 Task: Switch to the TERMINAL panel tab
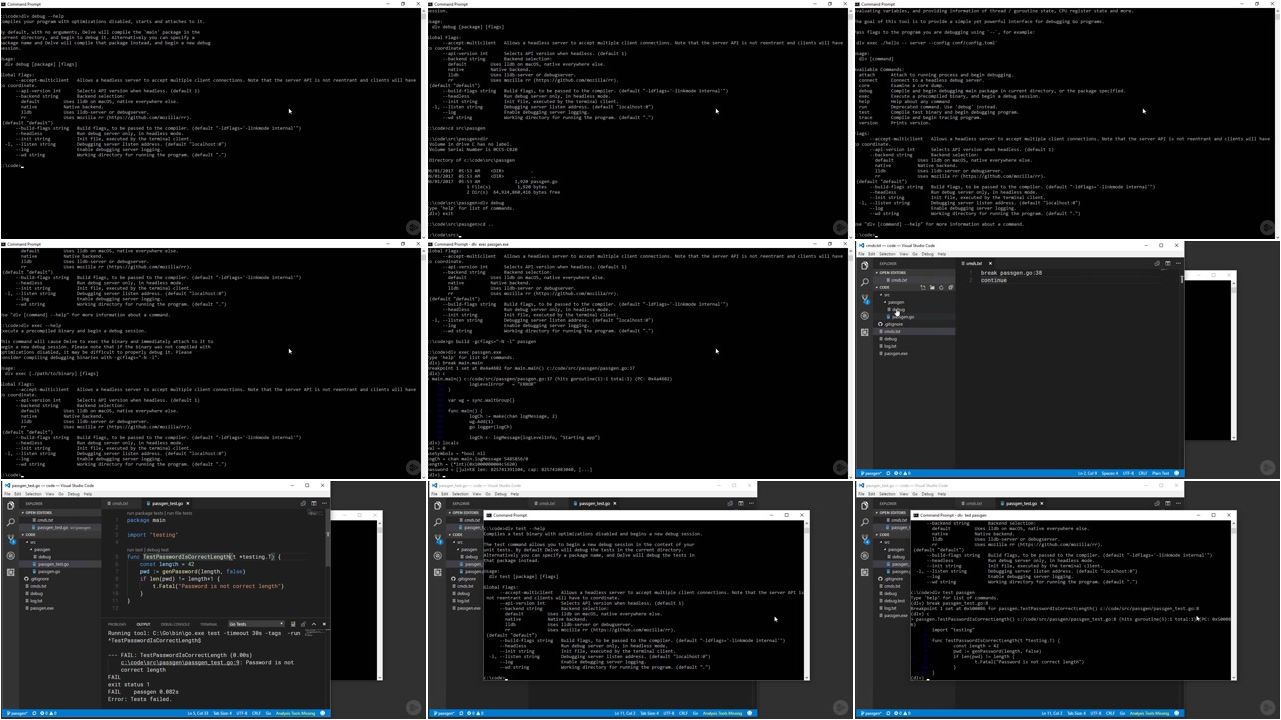[x=209, y=624]
